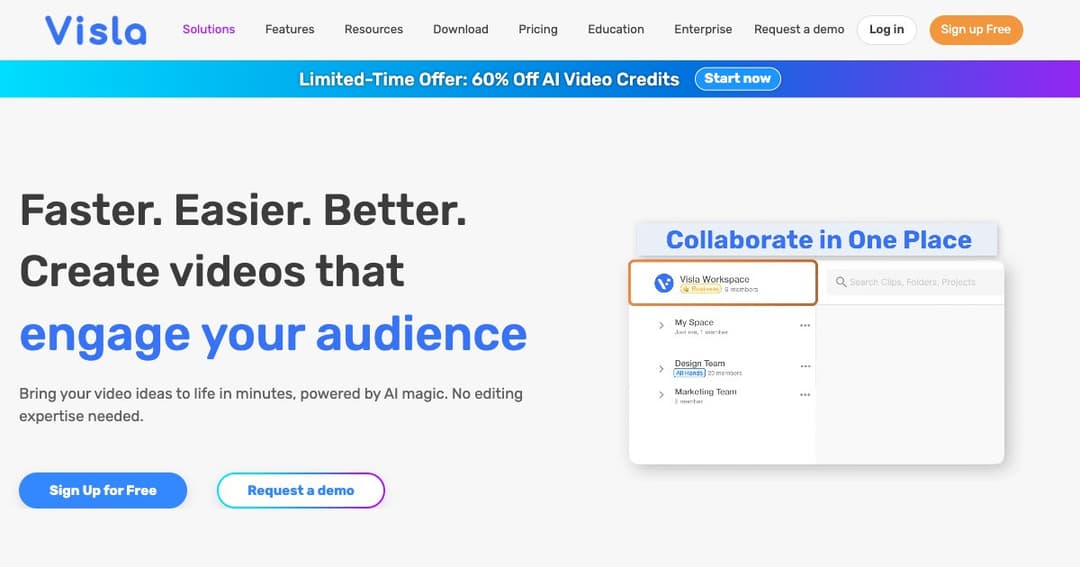This screenshot has height=567, width=1080.
Task: Click the blue Sign Up for Free button
Action: [103, 491]
